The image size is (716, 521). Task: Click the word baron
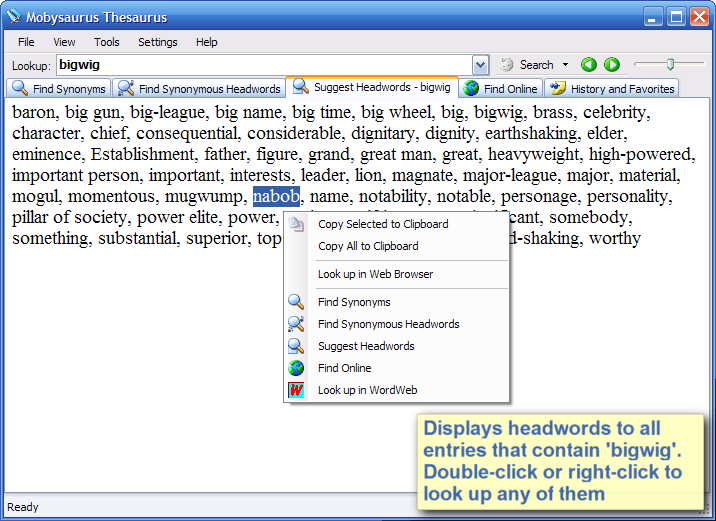pyautogui.click(x=33, y=112)
